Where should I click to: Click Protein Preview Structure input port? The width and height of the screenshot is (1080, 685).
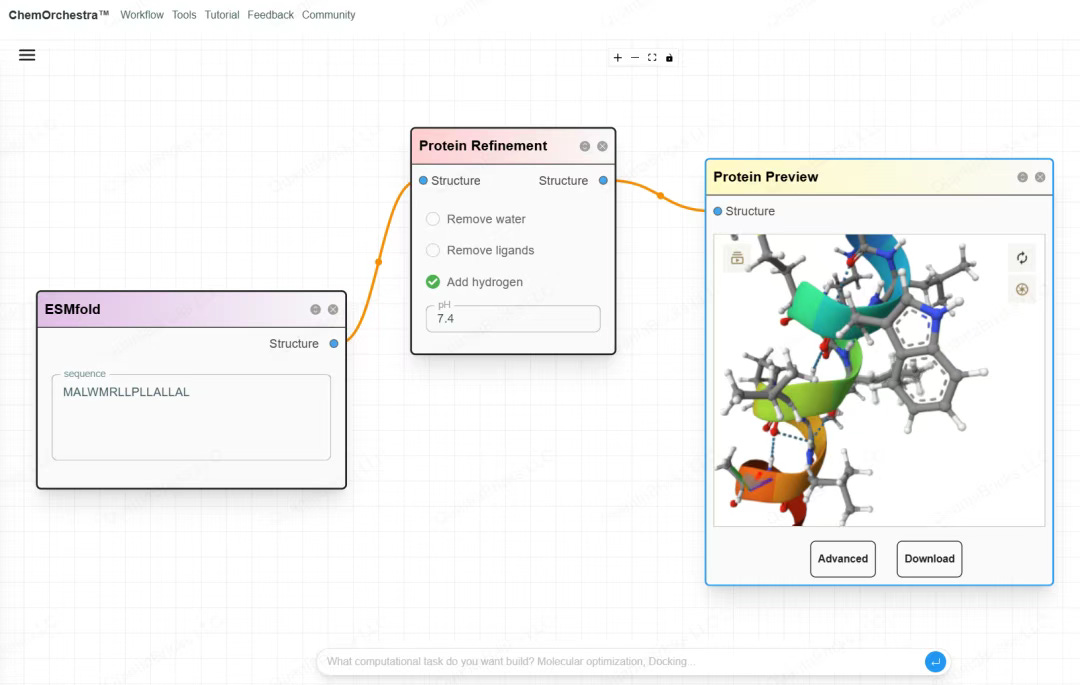(718, 211)
